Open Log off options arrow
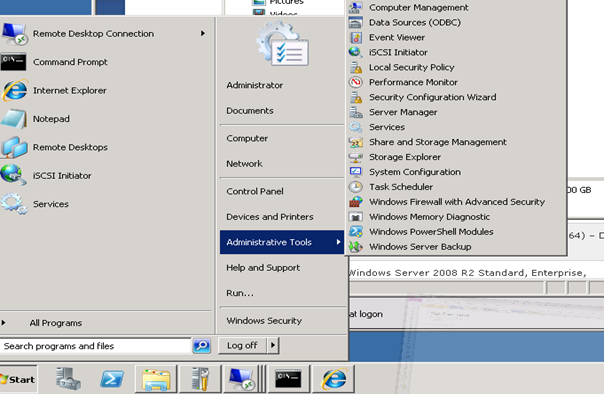 tap(273, 345)
